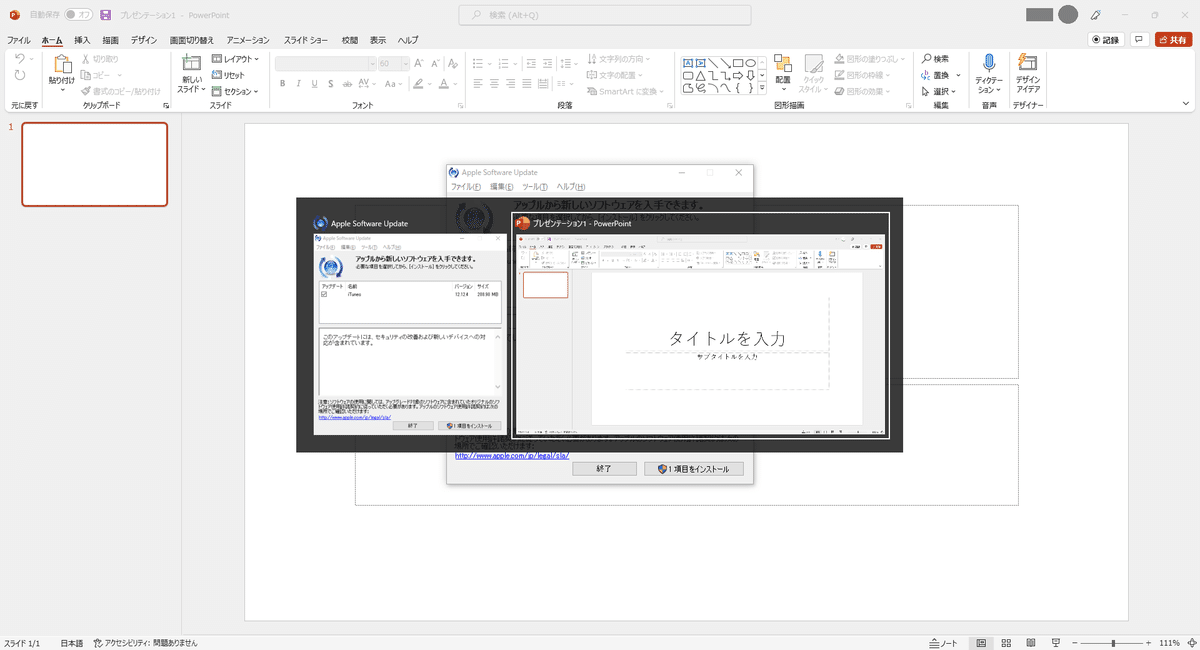Click the Dictation microphone icon
The height and width of the screenshot is (650, 1200).
coord(989,64)
